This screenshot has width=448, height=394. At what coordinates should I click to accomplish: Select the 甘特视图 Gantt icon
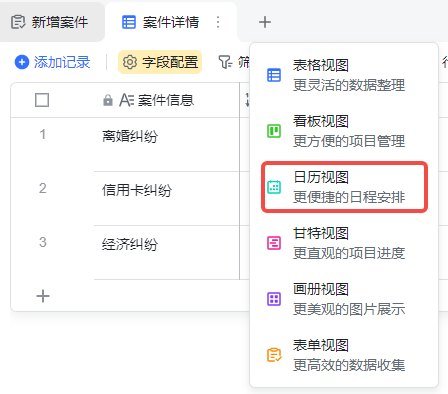point(274,243)
